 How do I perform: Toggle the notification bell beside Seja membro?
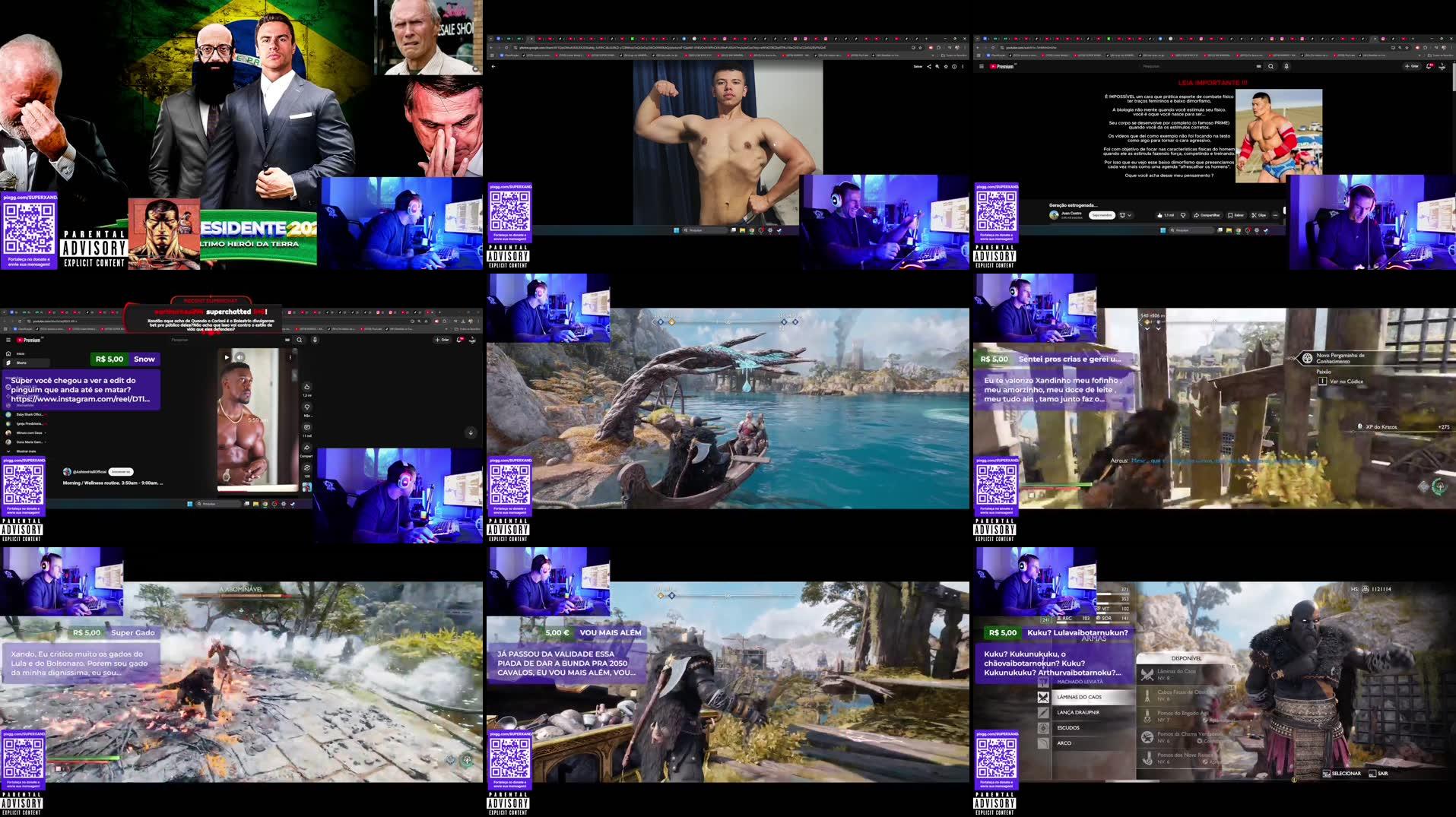[1122, 215]
